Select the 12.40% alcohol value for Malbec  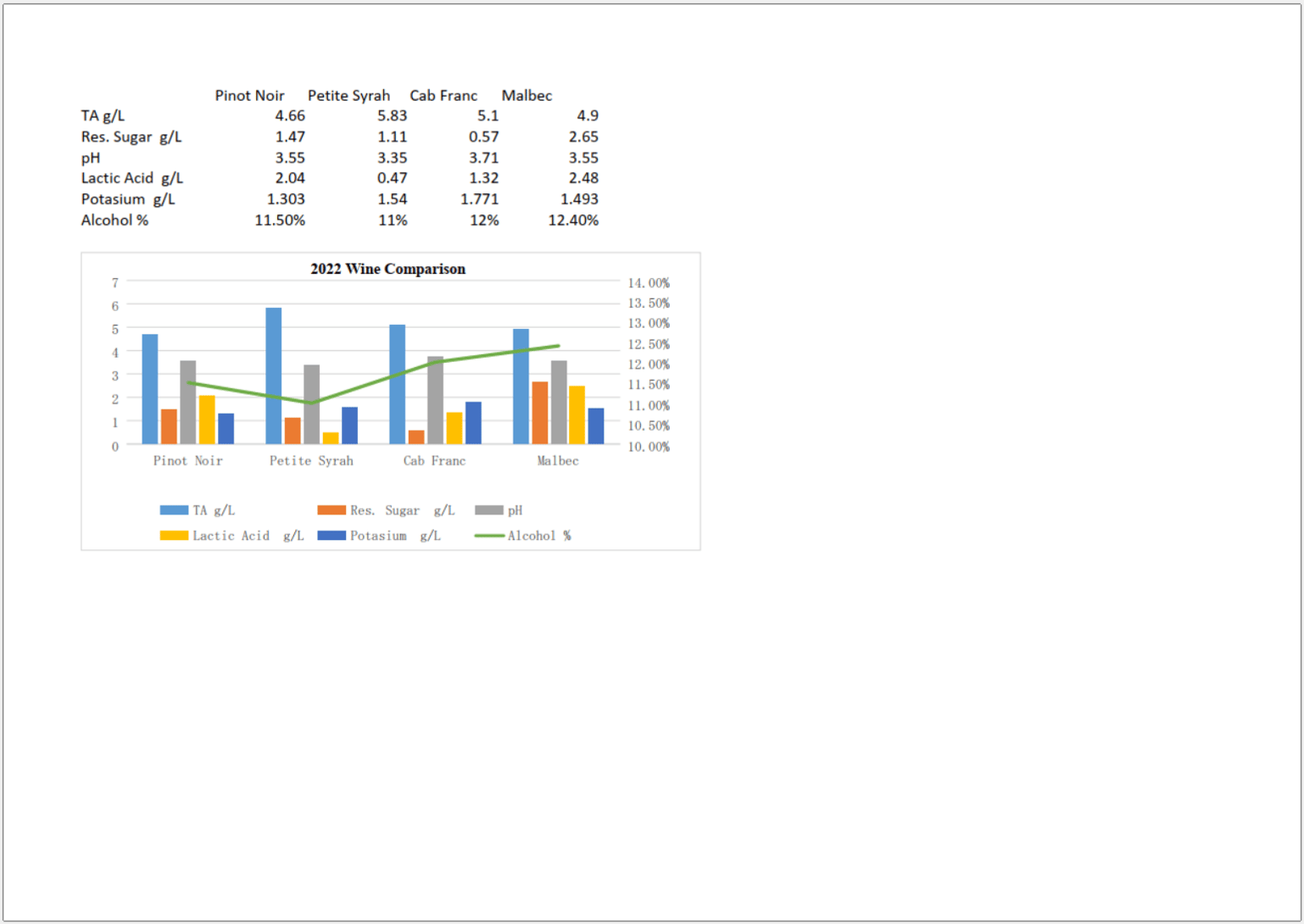tap(574, 220)
